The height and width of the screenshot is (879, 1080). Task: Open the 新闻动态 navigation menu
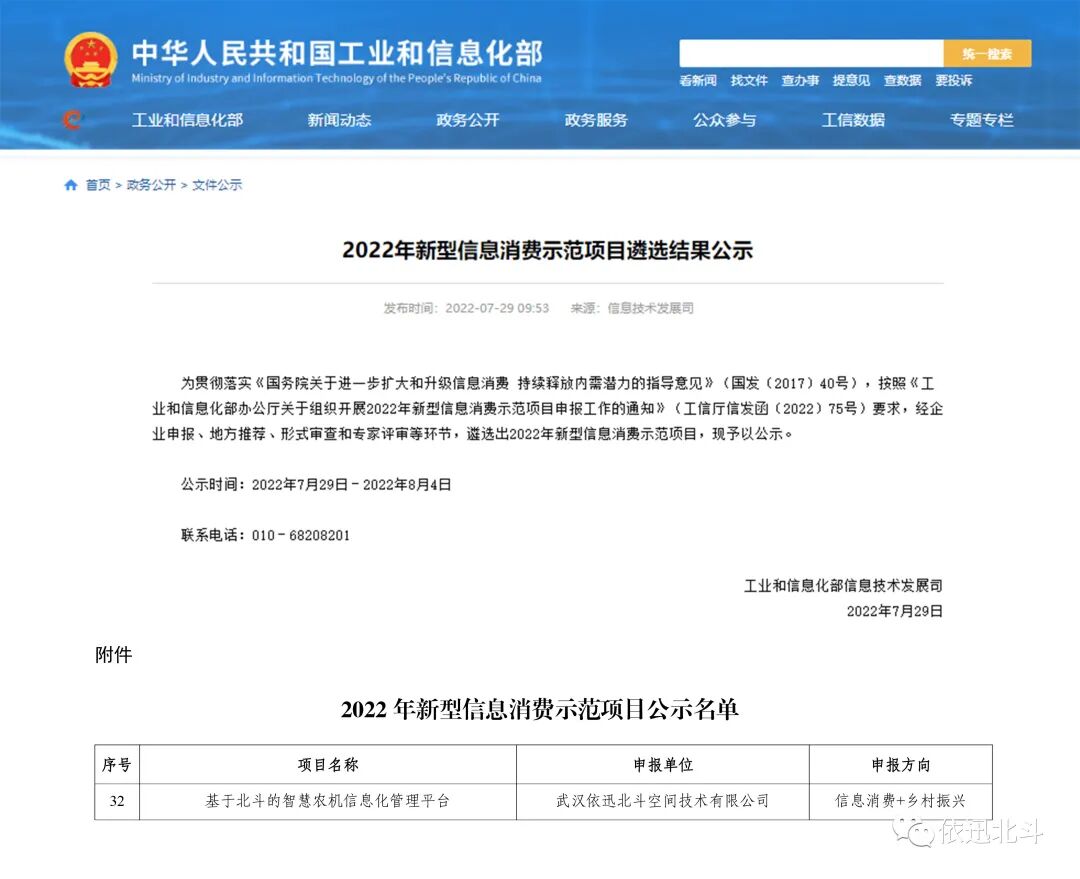(339, 120)
